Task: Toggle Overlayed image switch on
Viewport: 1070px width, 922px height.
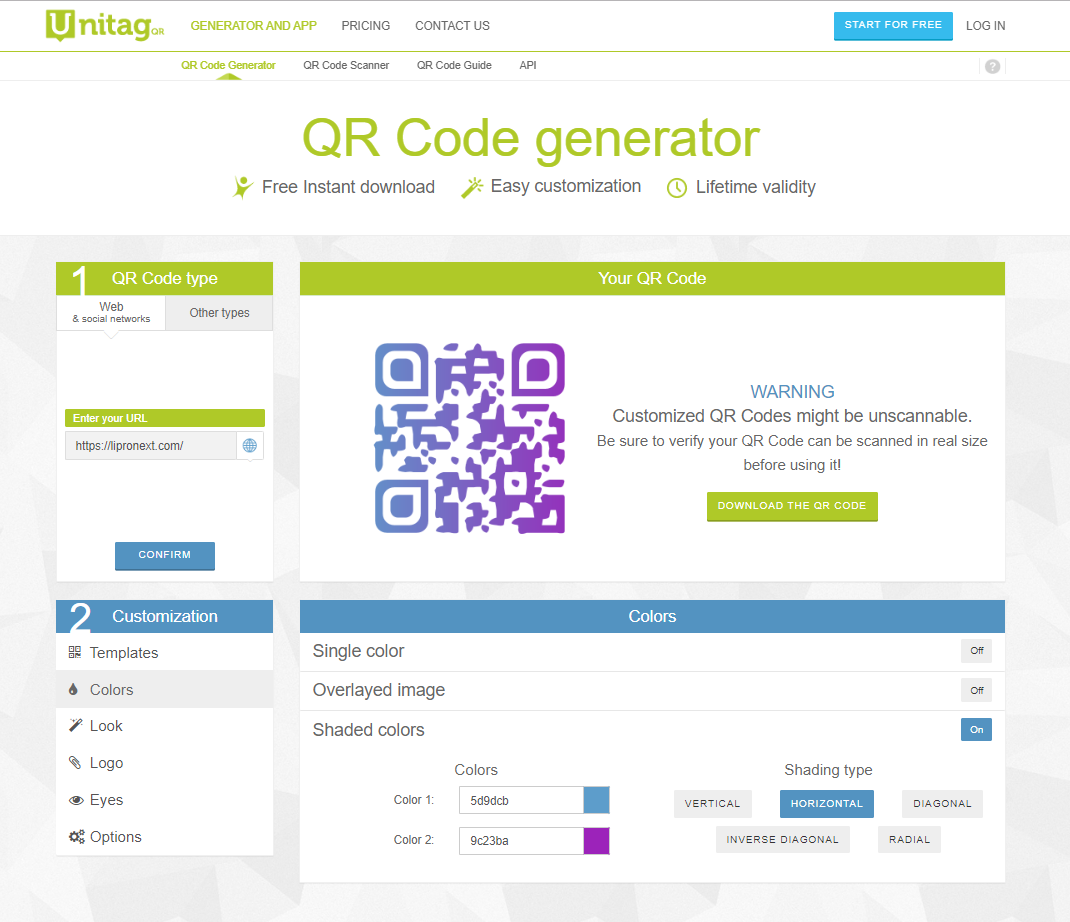Action: click(977, 690)
